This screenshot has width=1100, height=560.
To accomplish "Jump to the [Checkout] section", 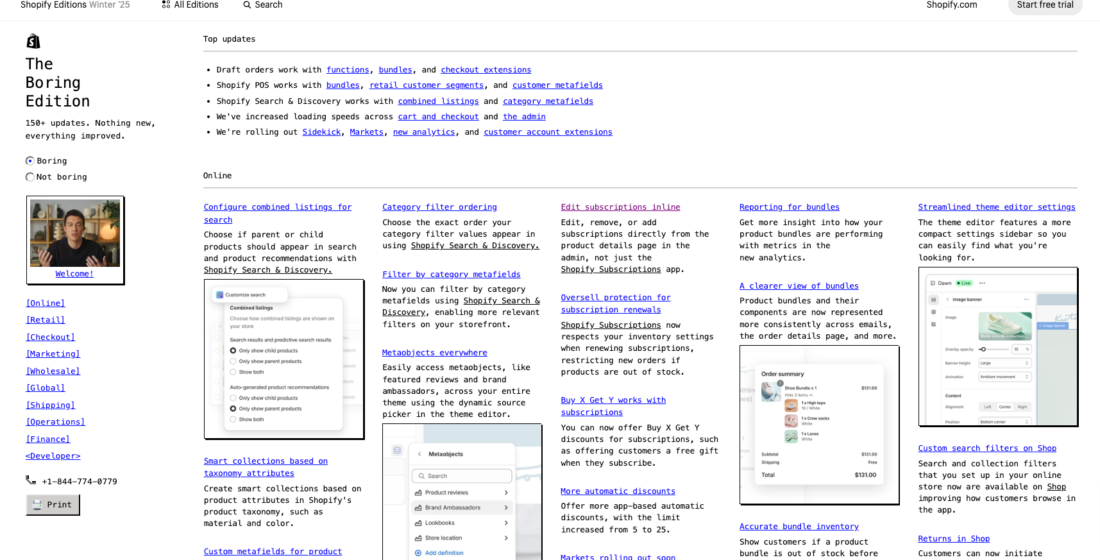I will click(x=51, y=337).
